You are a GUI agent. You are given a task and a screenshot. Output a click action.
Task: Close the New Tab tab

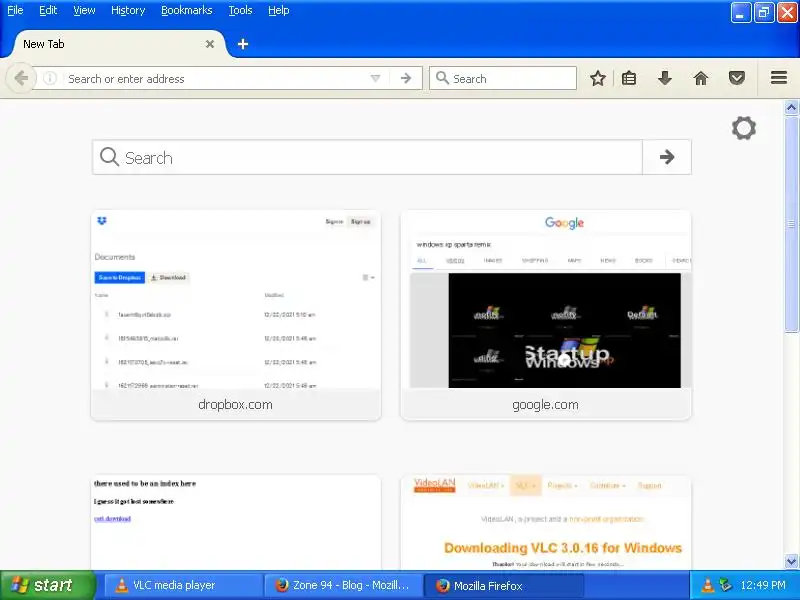coord(210,44)
